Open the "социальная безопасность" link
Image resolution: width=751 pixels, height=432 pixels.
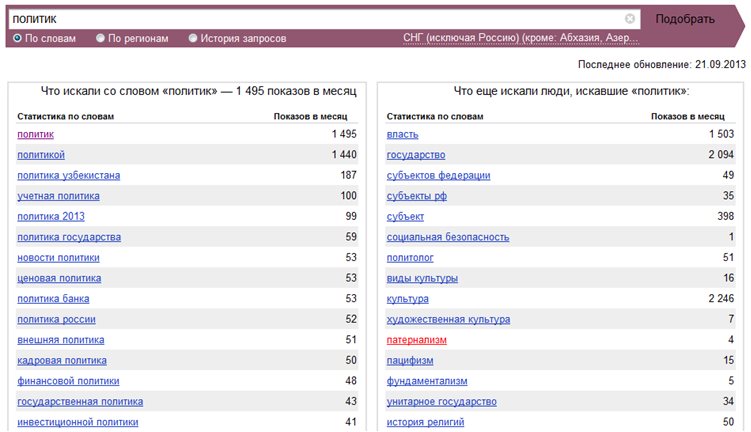pos(448,237)
